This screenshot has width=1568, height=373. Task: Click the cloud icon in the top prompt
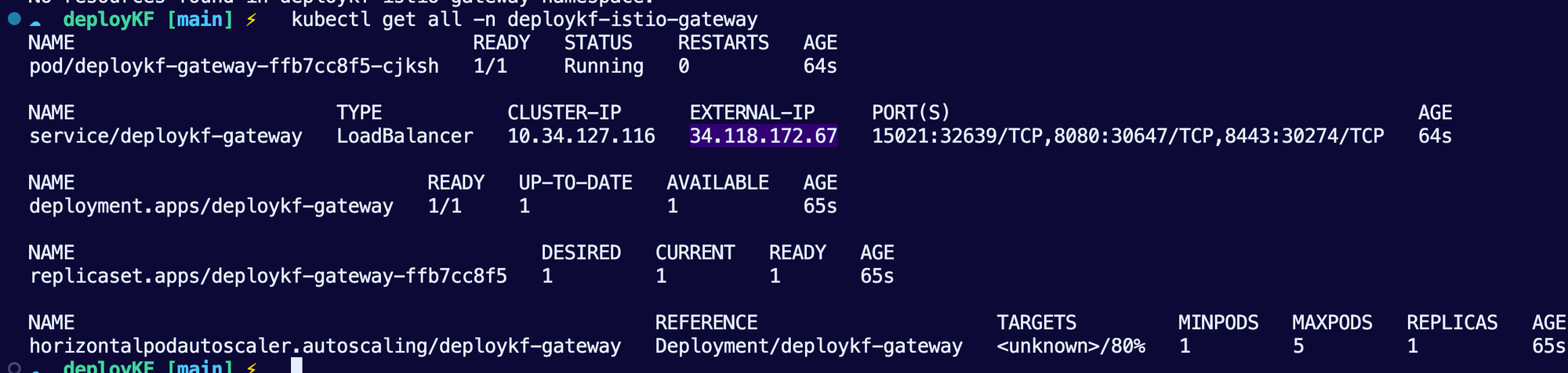tap(35, 21)
